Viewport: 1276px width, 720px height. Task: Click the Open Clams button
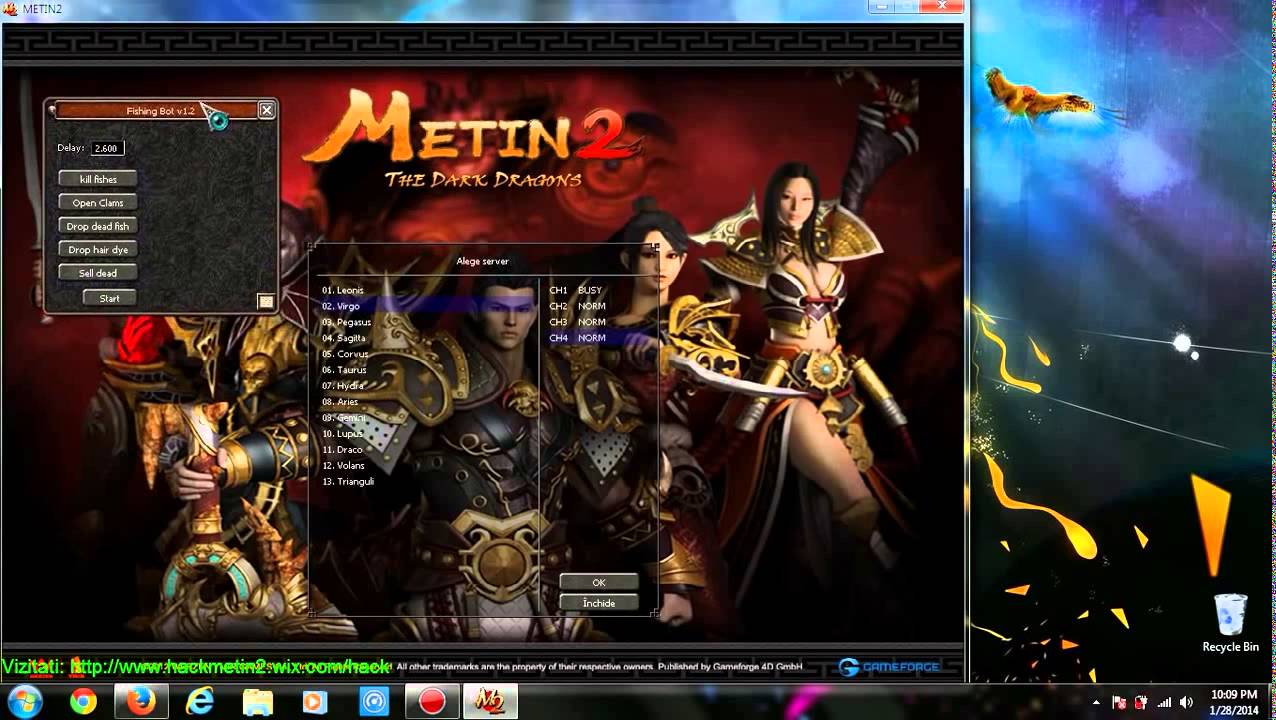pos(98,203)
